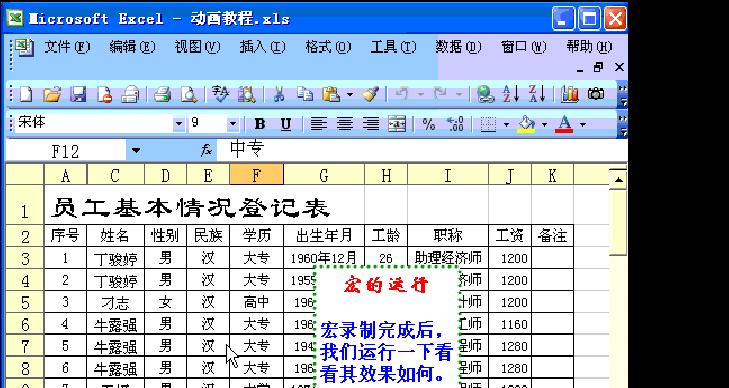This screenshot has height=388, width=729.
Task: Save the workbook with the floppy icon
Action: 78,95
